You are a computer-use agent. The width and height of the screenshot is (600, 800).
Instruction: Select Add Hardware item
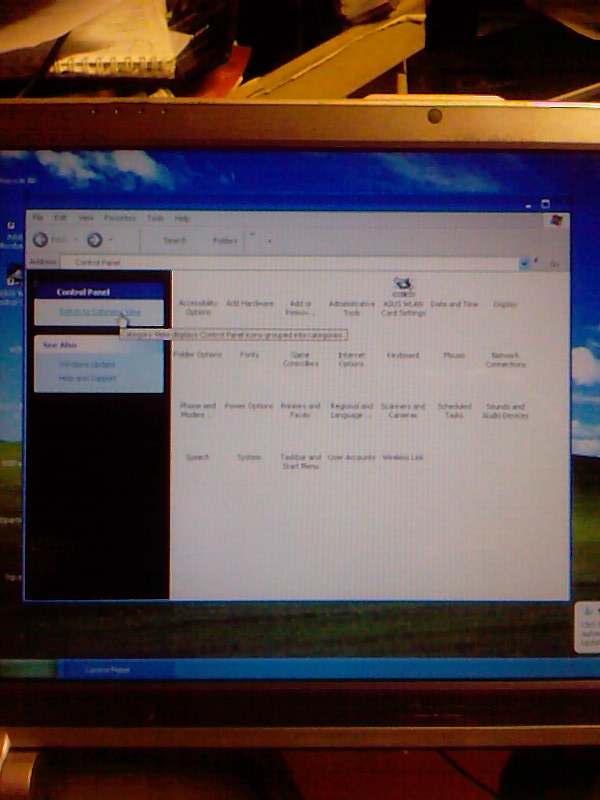(249, 303)
